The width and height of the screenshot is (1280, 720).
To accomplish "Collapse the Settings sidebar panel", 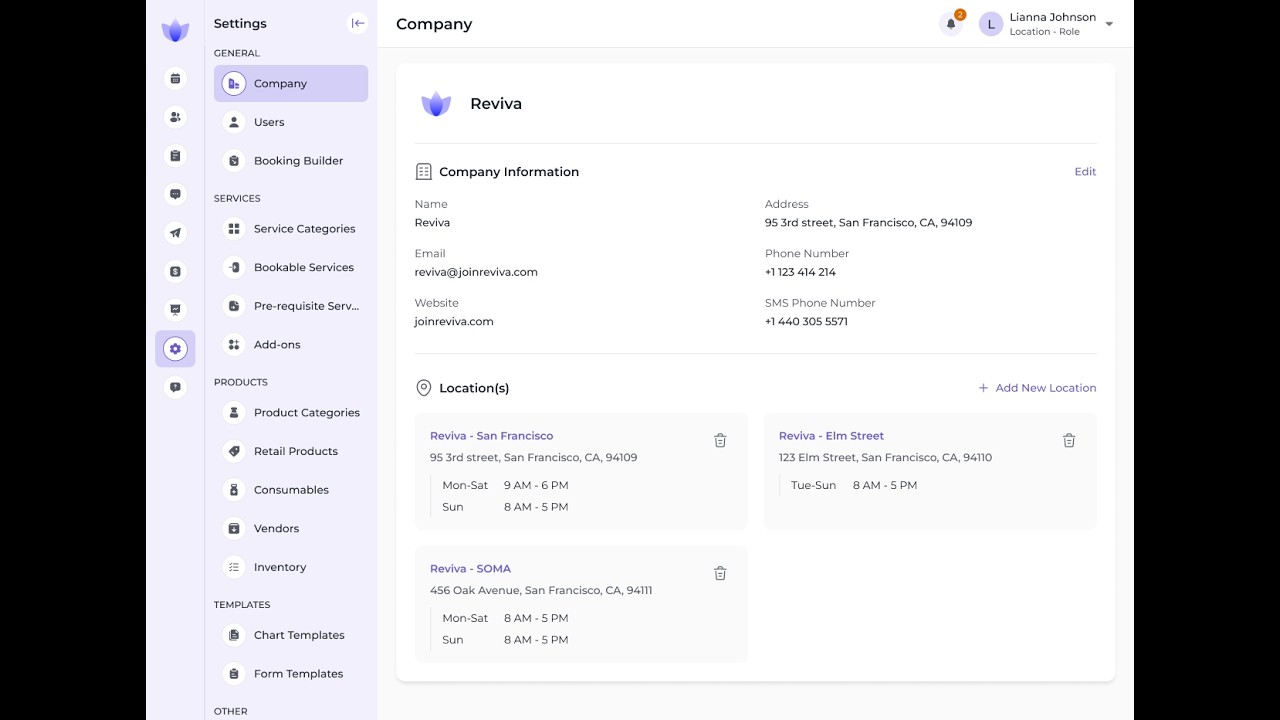I will [x=357, y=23].
